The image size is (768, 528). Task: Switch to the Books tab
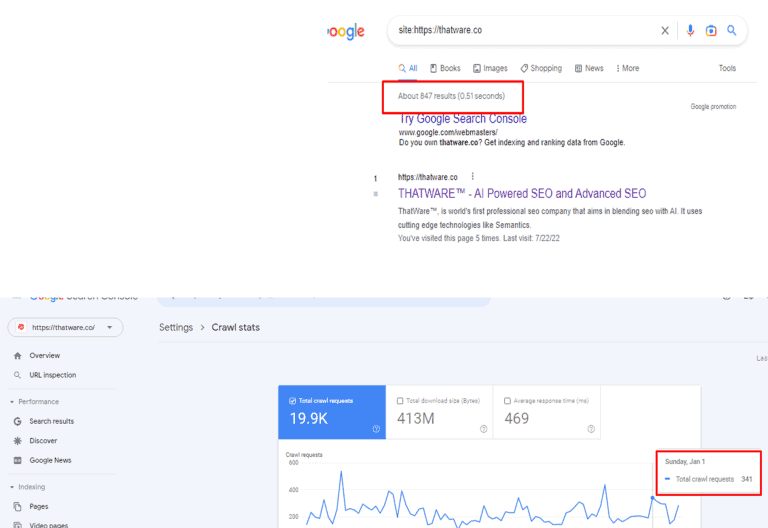click(x=445, y=69)
